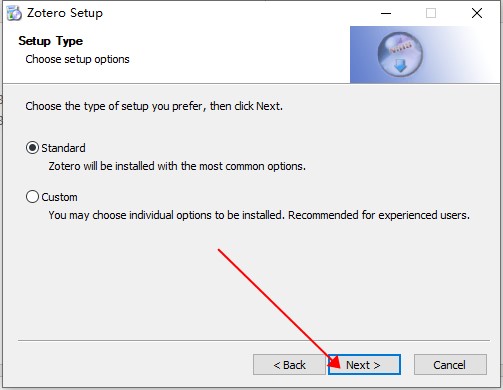Cancel the Zotero installation

point(450,365)
